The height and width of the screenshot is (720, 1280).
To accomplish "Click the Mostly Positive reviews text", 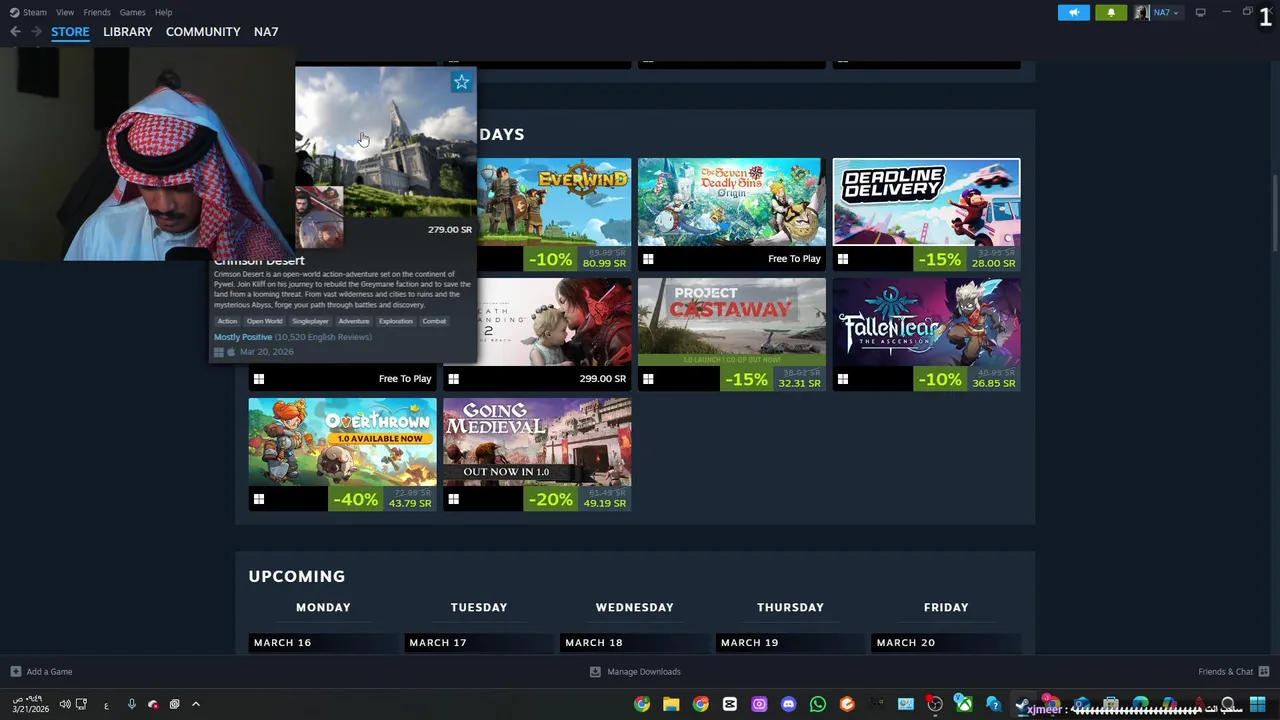I will point(243,337).
